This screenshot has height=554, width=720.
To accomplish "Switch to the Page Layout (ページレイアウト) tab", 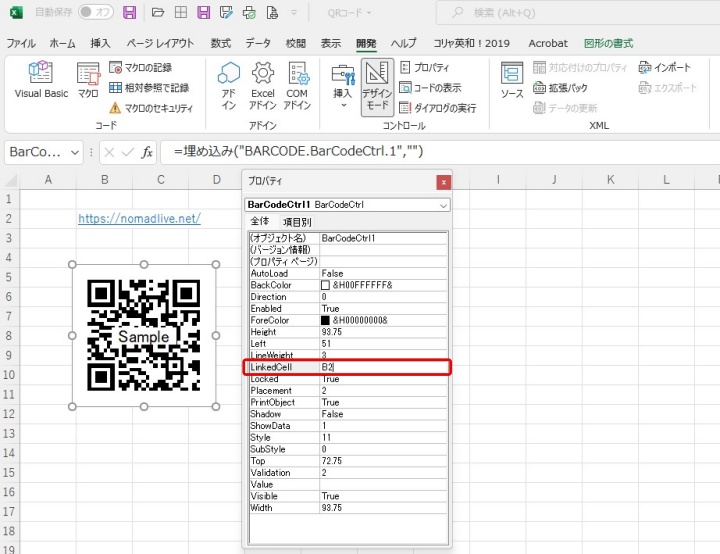I will tap(160, 43).
